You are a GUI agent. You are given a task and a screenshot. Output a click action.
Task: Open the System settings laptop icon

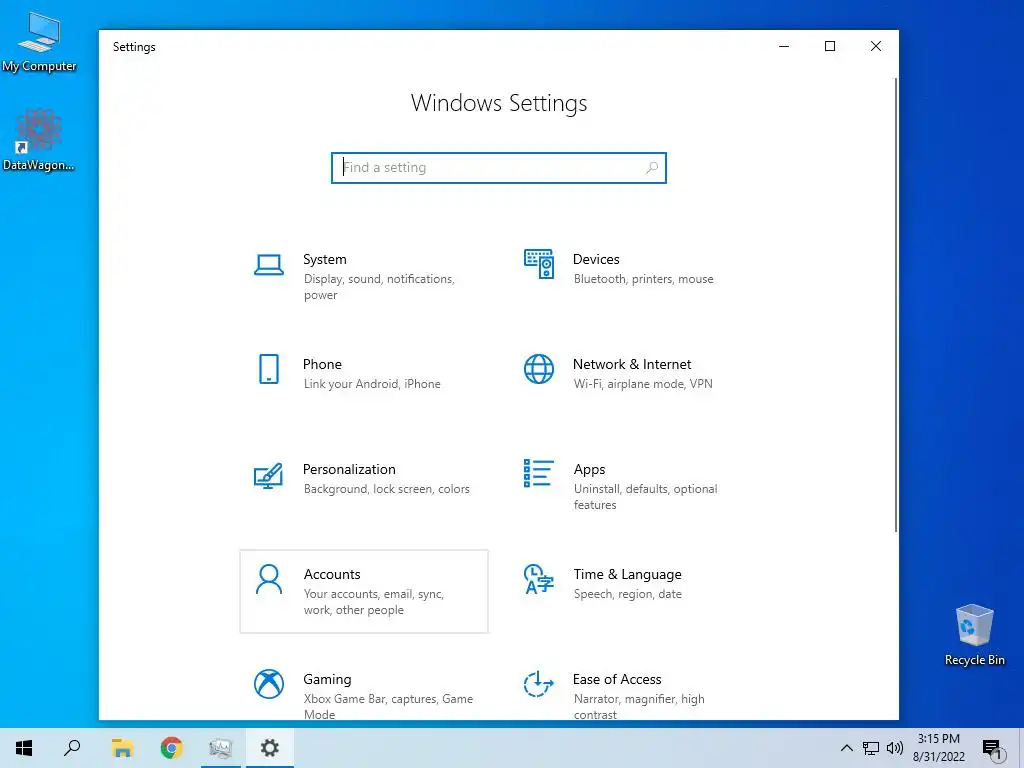pos(268,265)
